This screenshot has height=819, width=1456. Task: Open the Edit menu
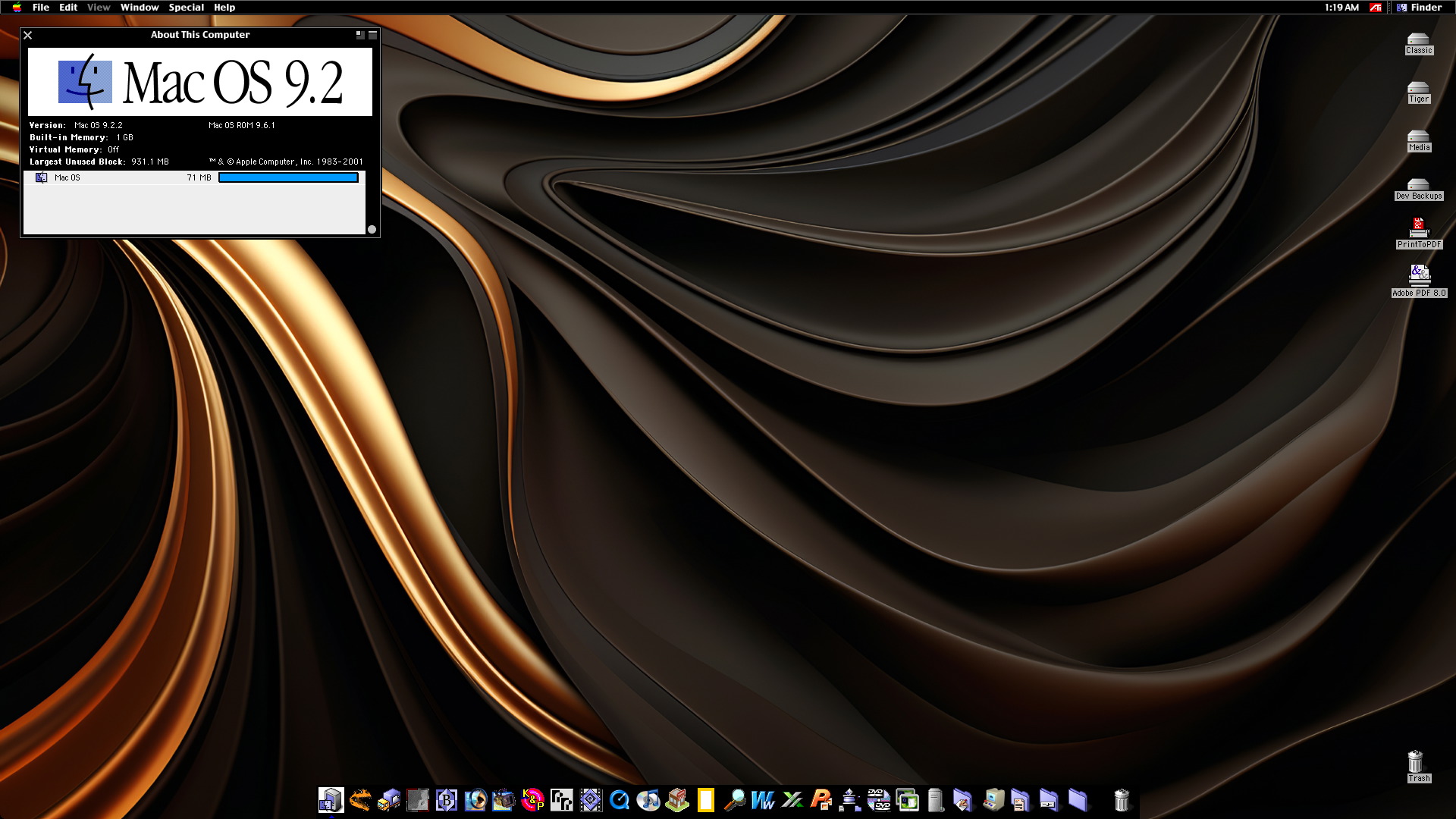coord(68,8)
